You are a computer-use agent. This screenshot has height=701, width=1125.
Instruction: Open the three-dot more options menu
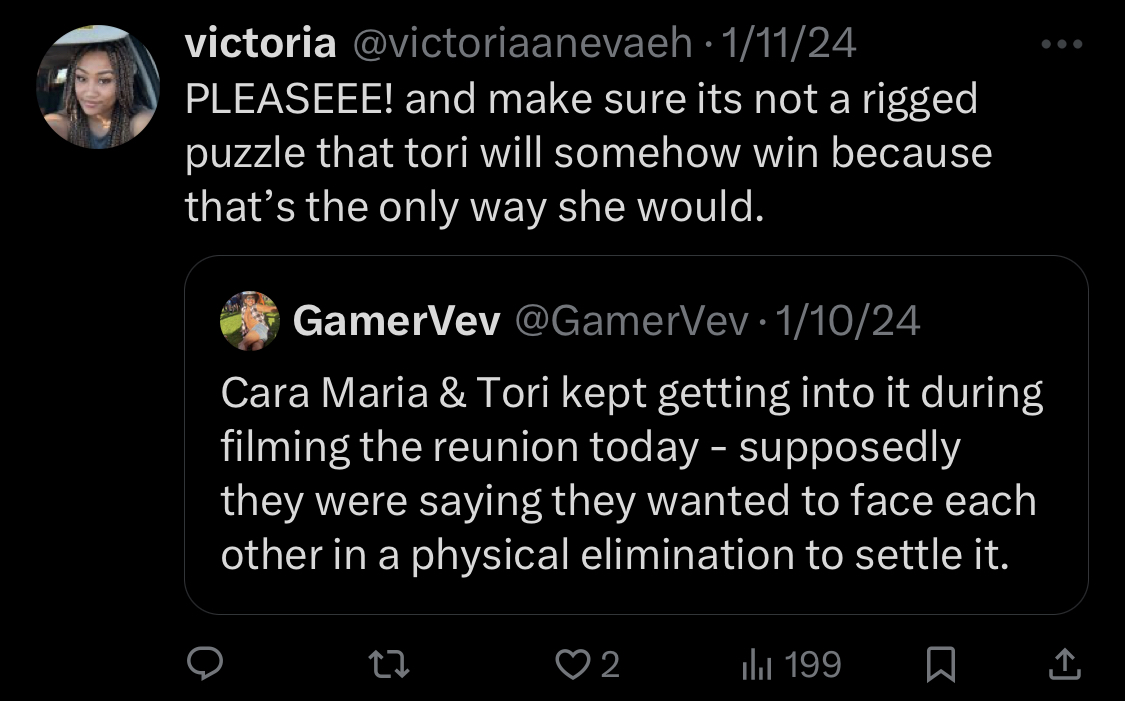(1062, 44)
